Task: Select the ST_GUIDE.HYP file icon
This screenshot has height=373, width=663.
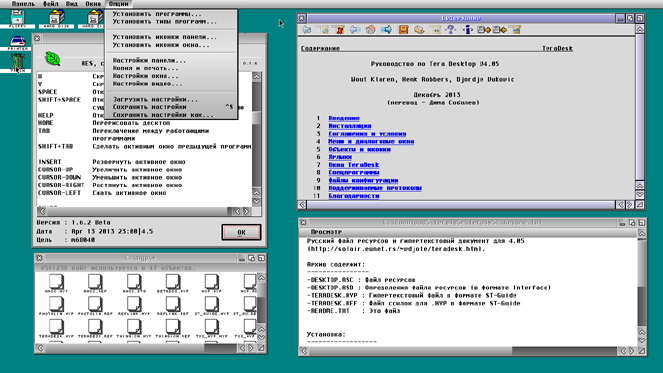Action: click(x=211, y=306)
